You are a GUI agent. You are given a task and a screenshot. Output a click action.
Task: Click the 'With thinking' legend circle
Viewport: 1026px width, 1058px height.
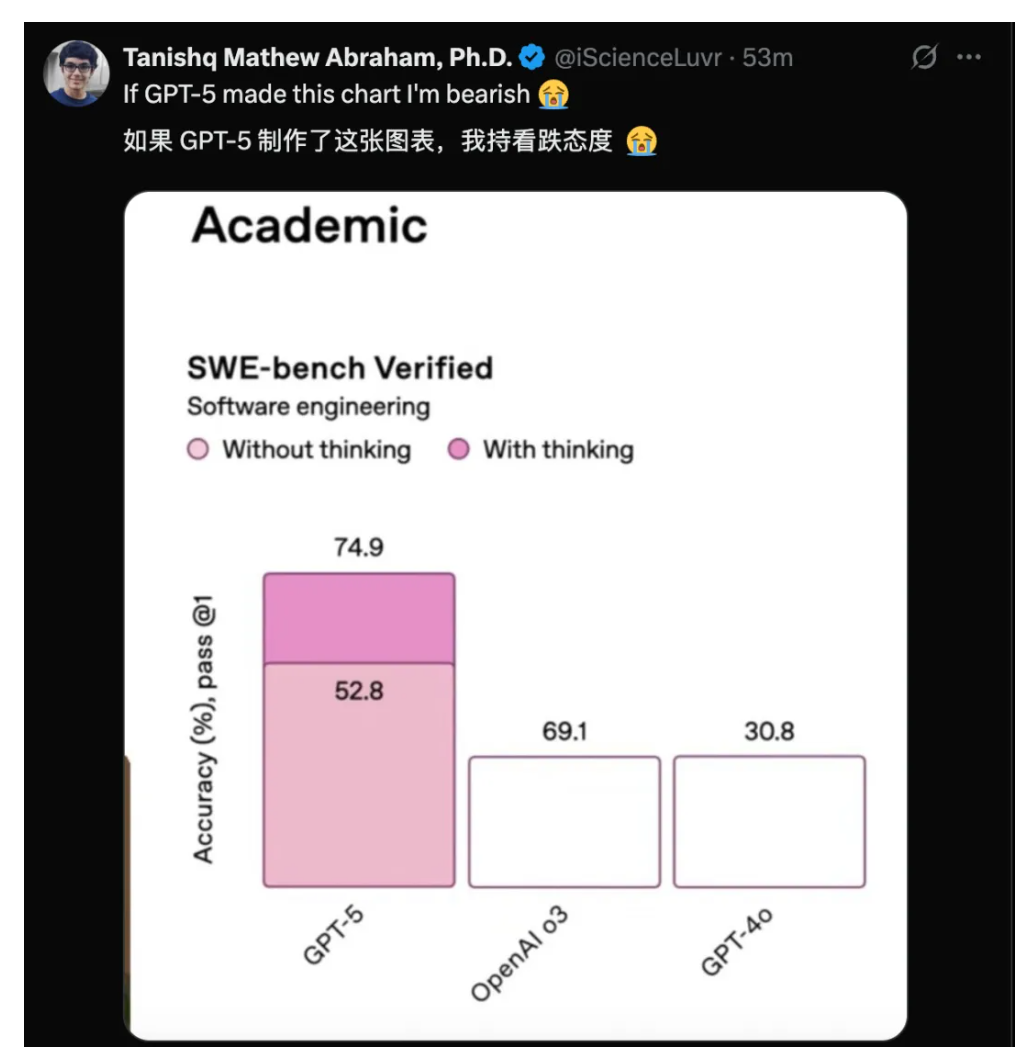(x=459, y=450)
